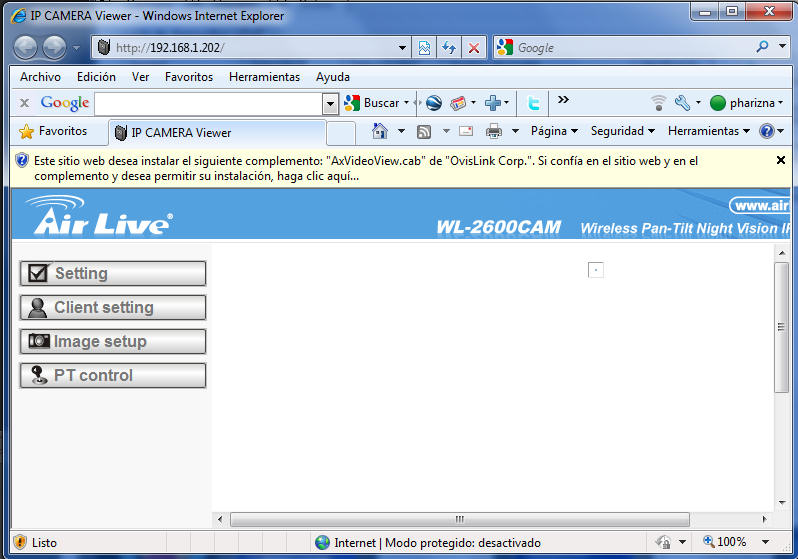Click the browser Back arrow button
Screen dimensions: 798x559
[x=25, y=48]
